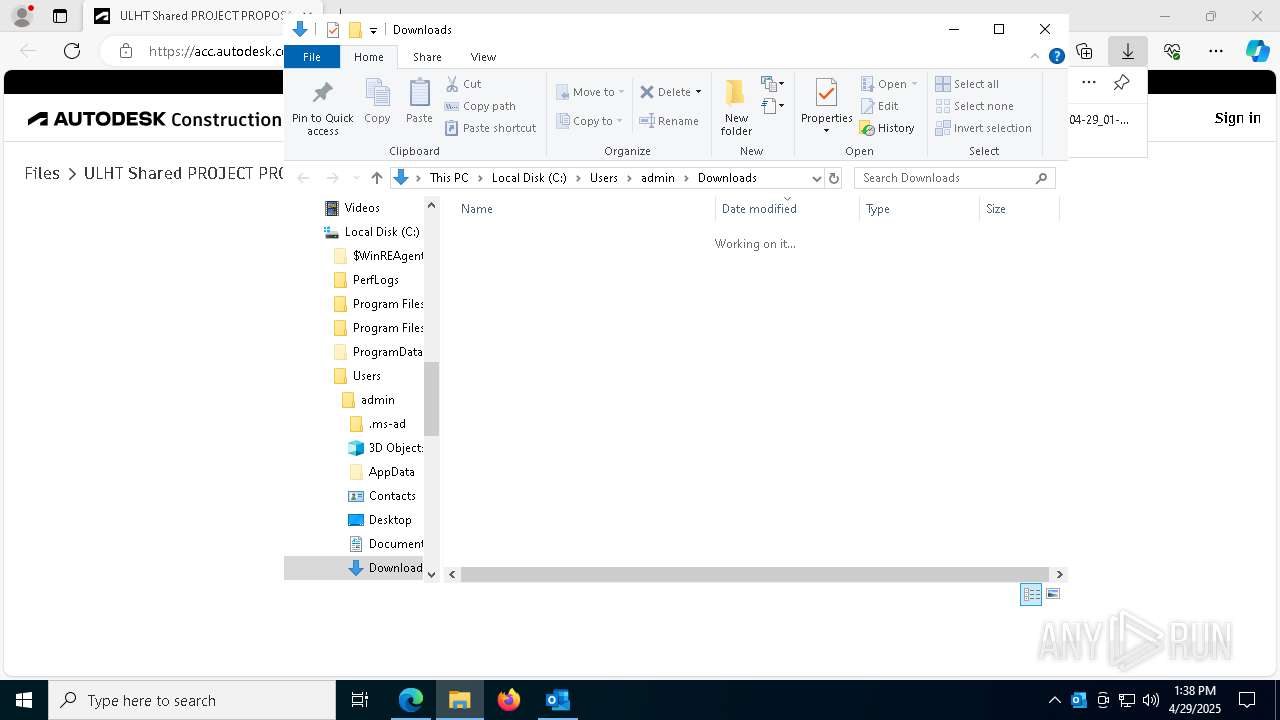Image resolution: width=1280 pixels, height=720 pixels.
Task: Click admin in the address bar
Action: click(658, 178)
